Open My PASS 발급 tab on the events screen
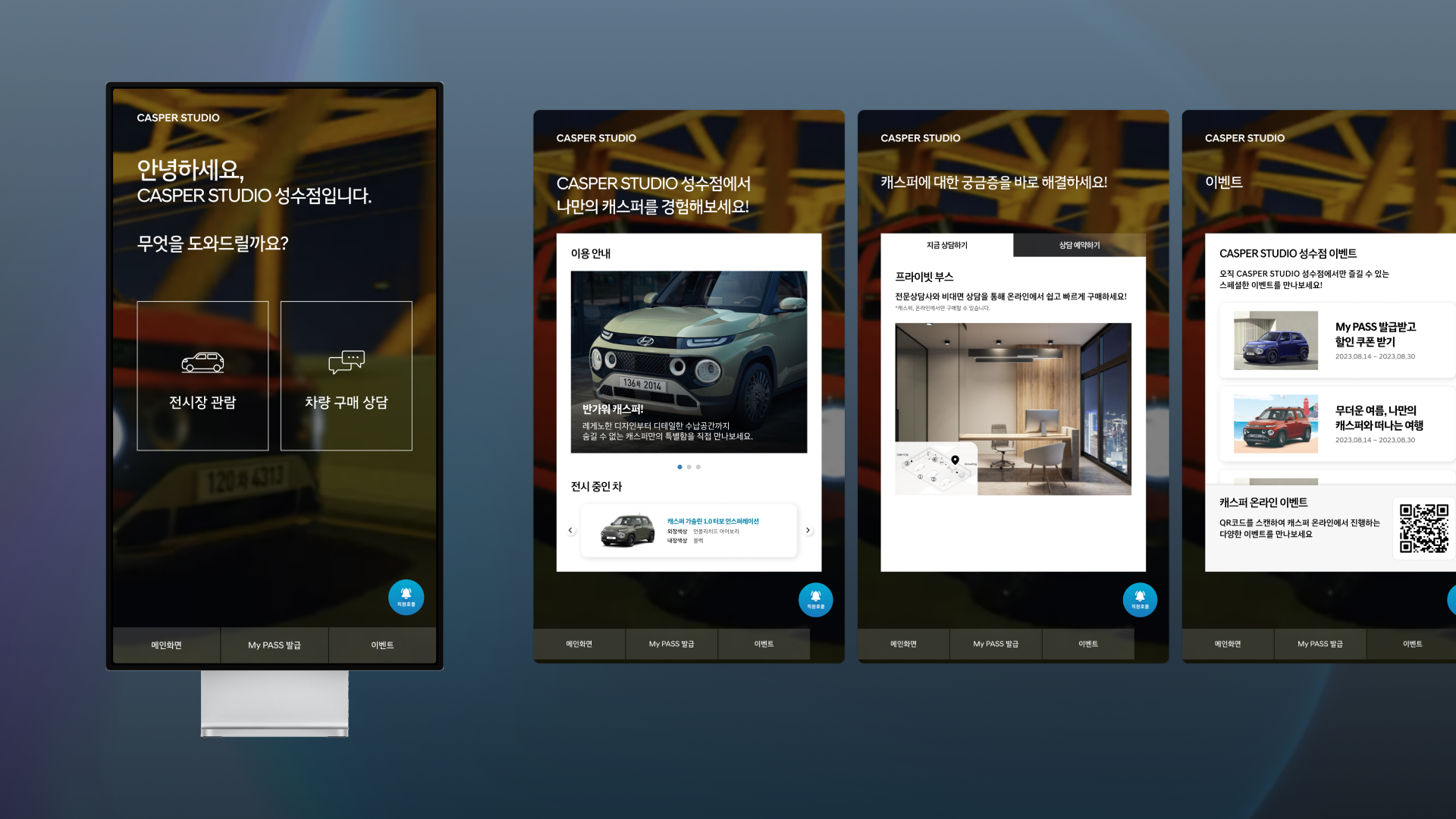Viewport: 1456px width, 819px height. [1320, 644]
